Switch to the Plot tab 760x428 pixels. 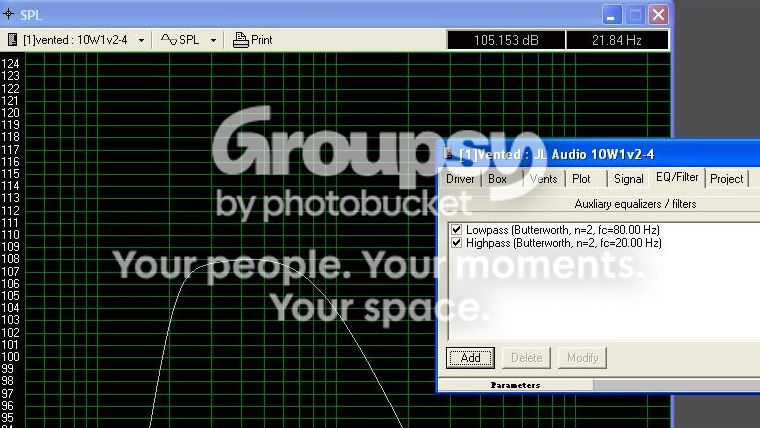click(x=581, y=179)
